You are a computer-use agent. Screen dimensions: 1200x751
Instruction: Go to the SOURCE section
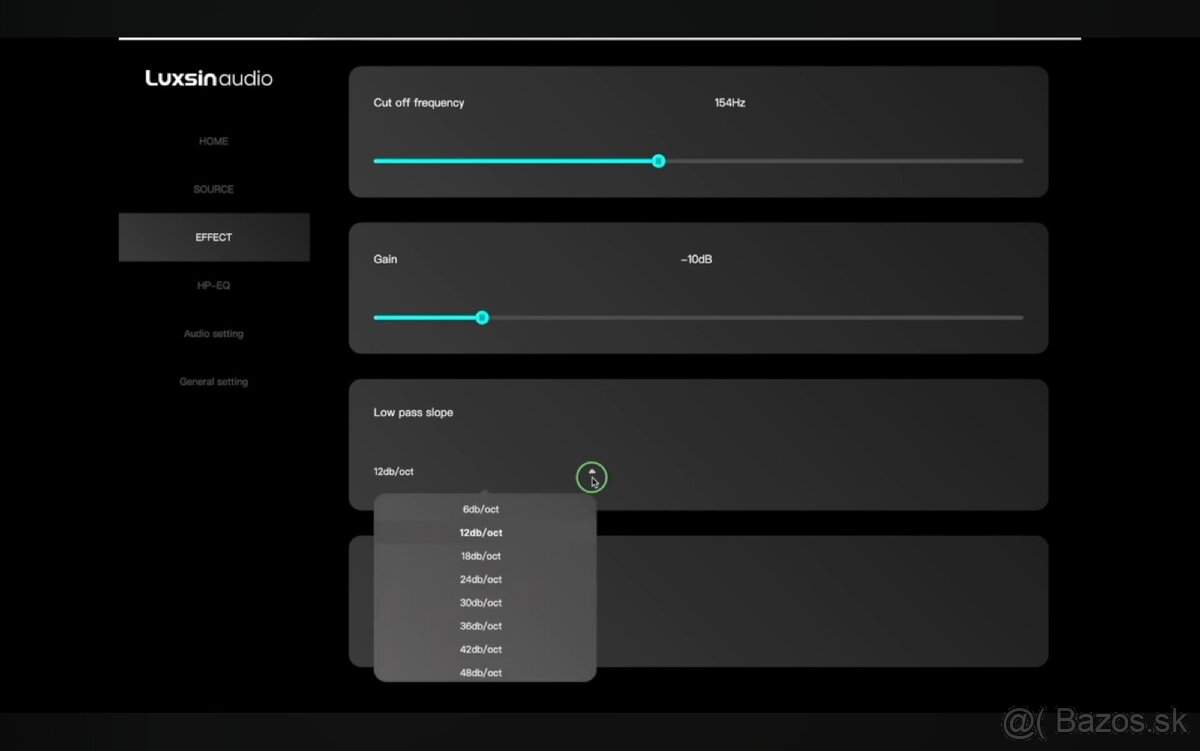click(x=213, y=190)
